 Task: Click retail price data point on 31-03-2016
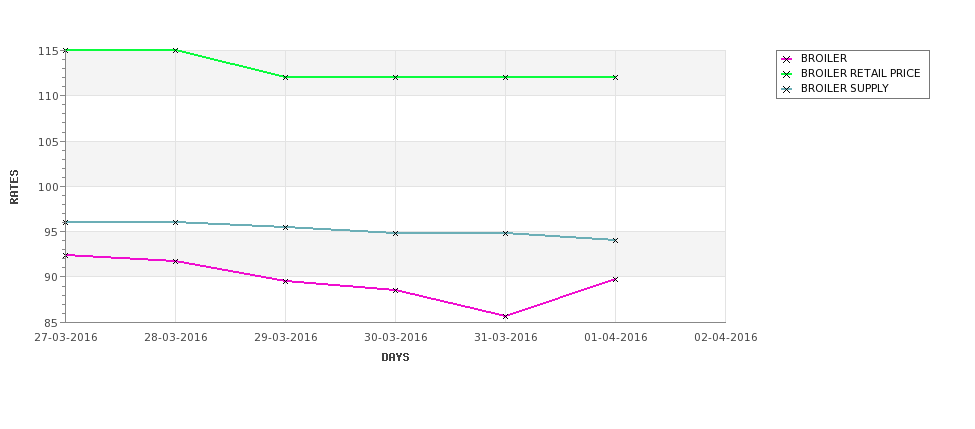(506, 77)
